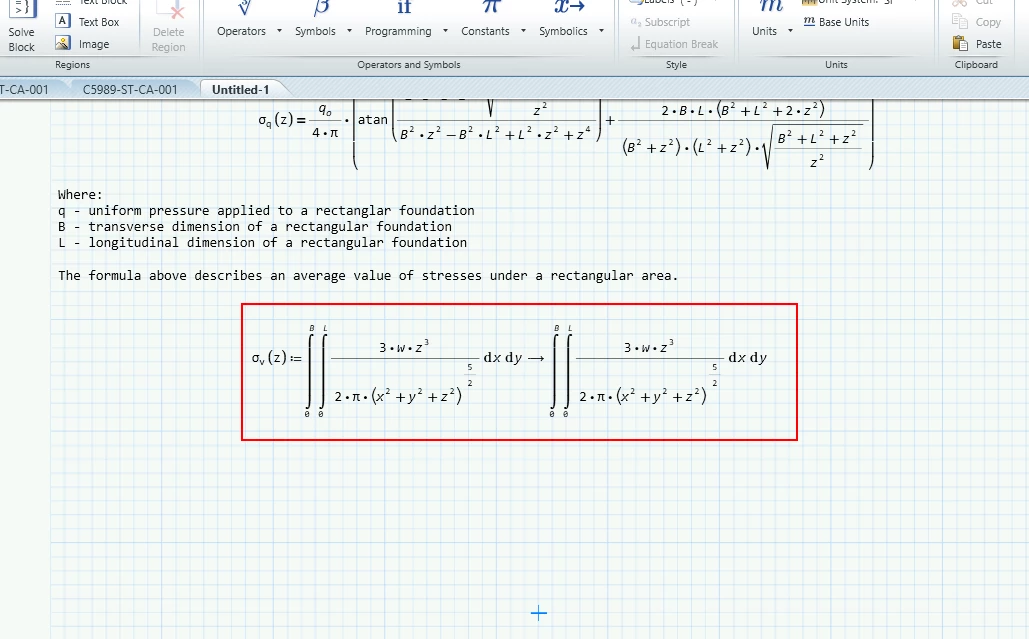This screenshot has height=639, width=1029.
Task: Open the Symbolics x-arrow icon
Action: (x=569, y=8)
